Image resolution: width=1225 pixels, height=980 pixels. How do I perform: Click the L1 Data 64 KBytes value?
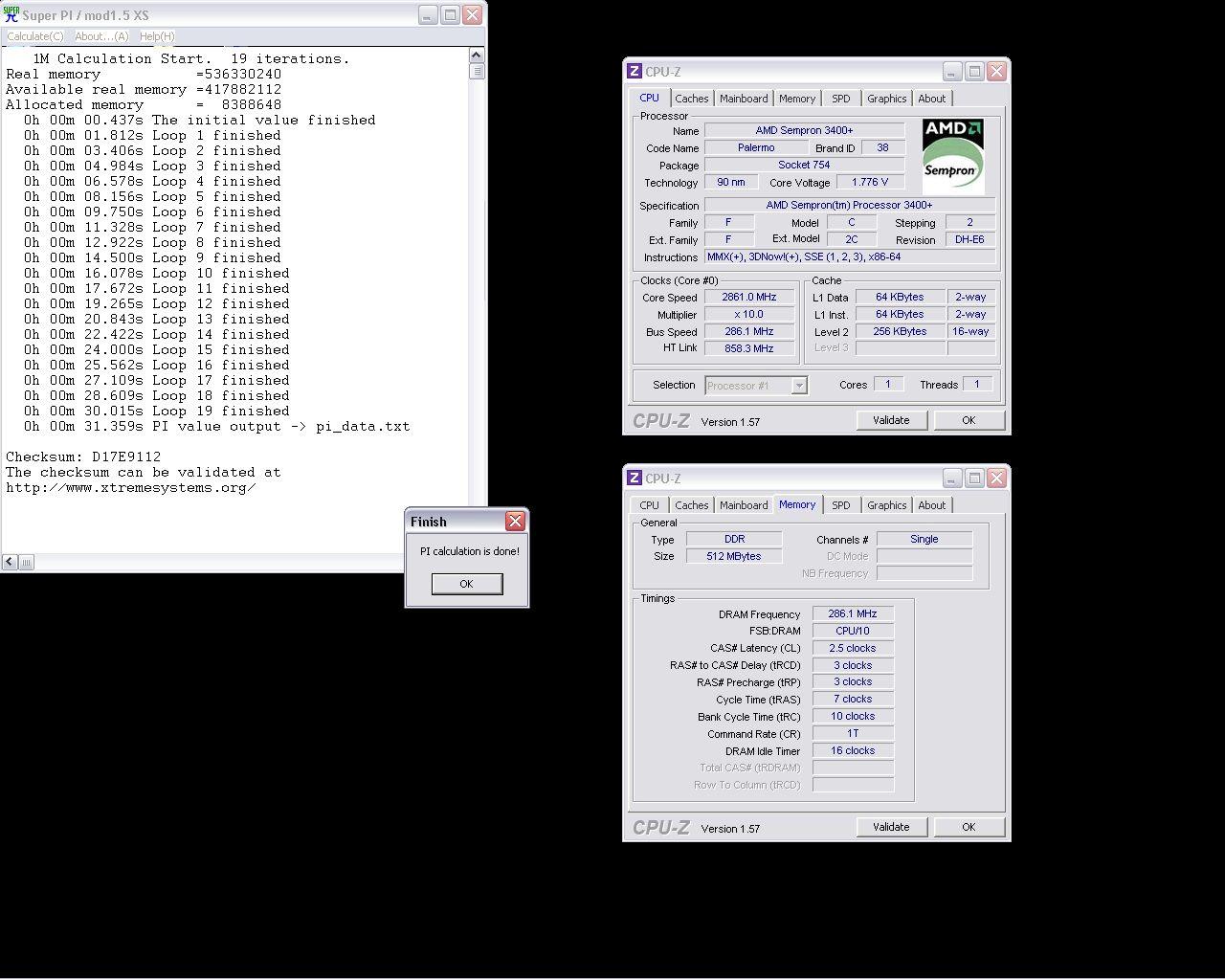(x=900, y=298)
